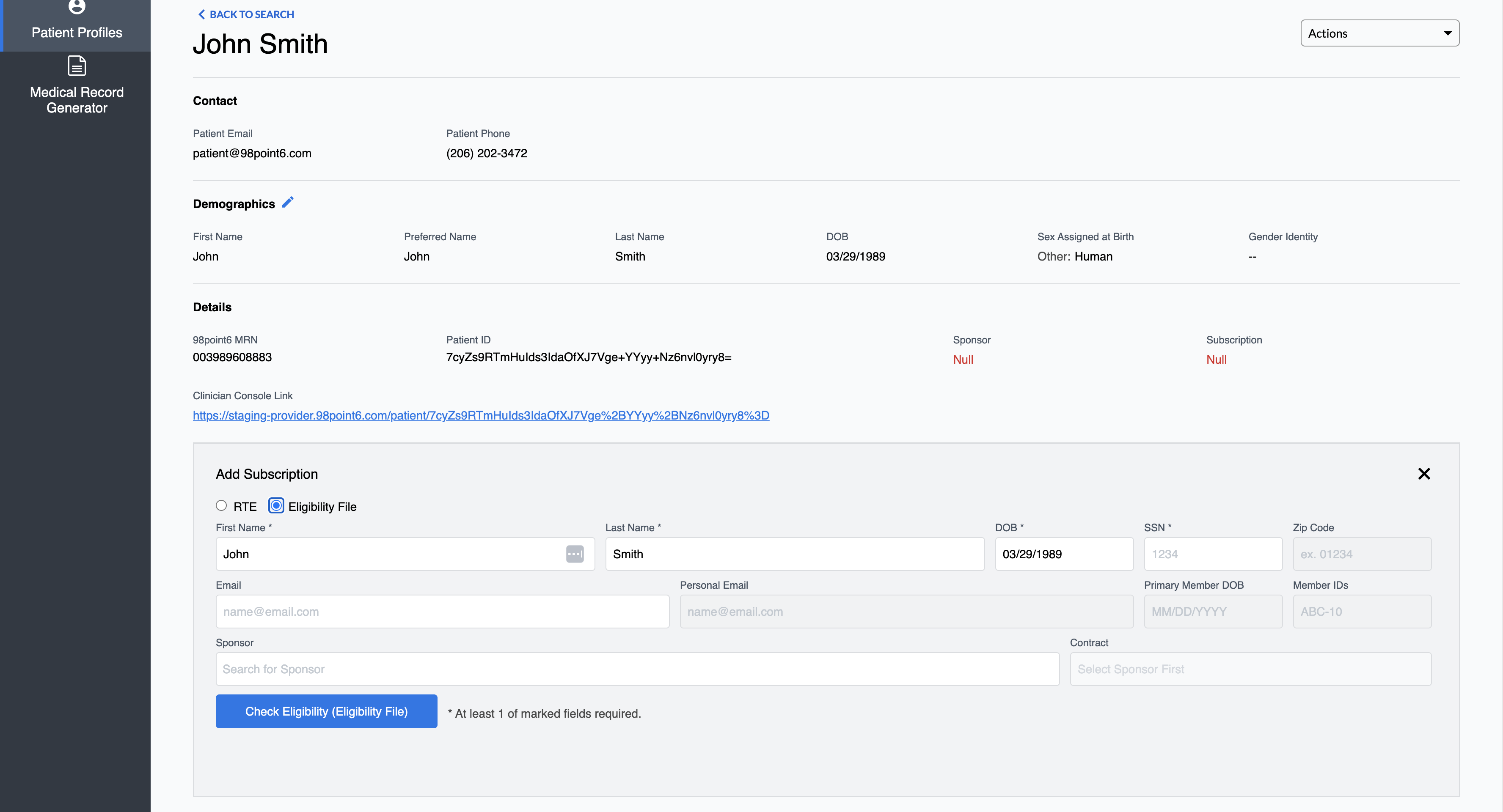Click the Medical Record Generator document icon

[x=77, y=65]
